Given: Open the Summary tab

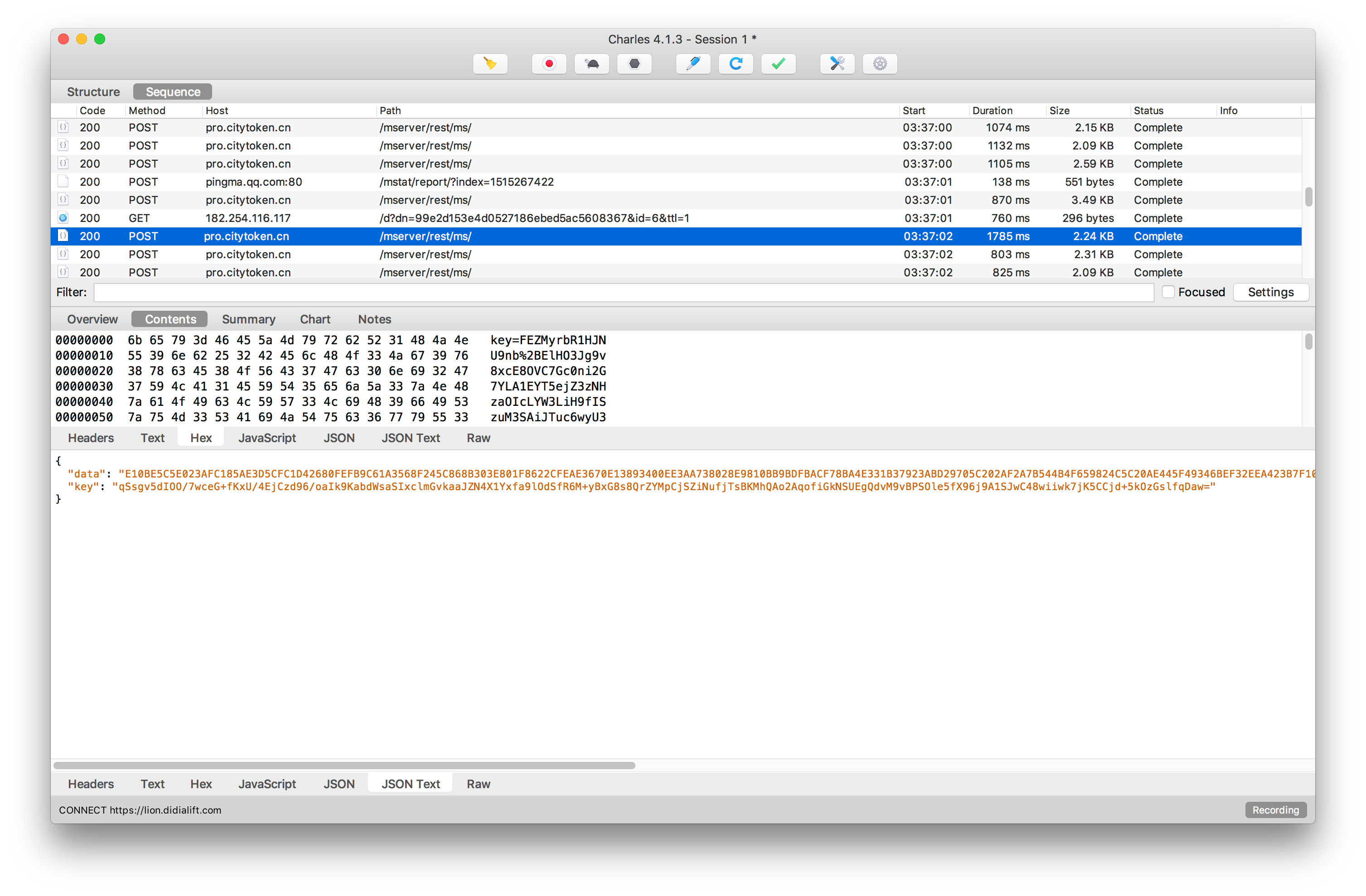Looking at the screenshot, I should tap(248, 319).
